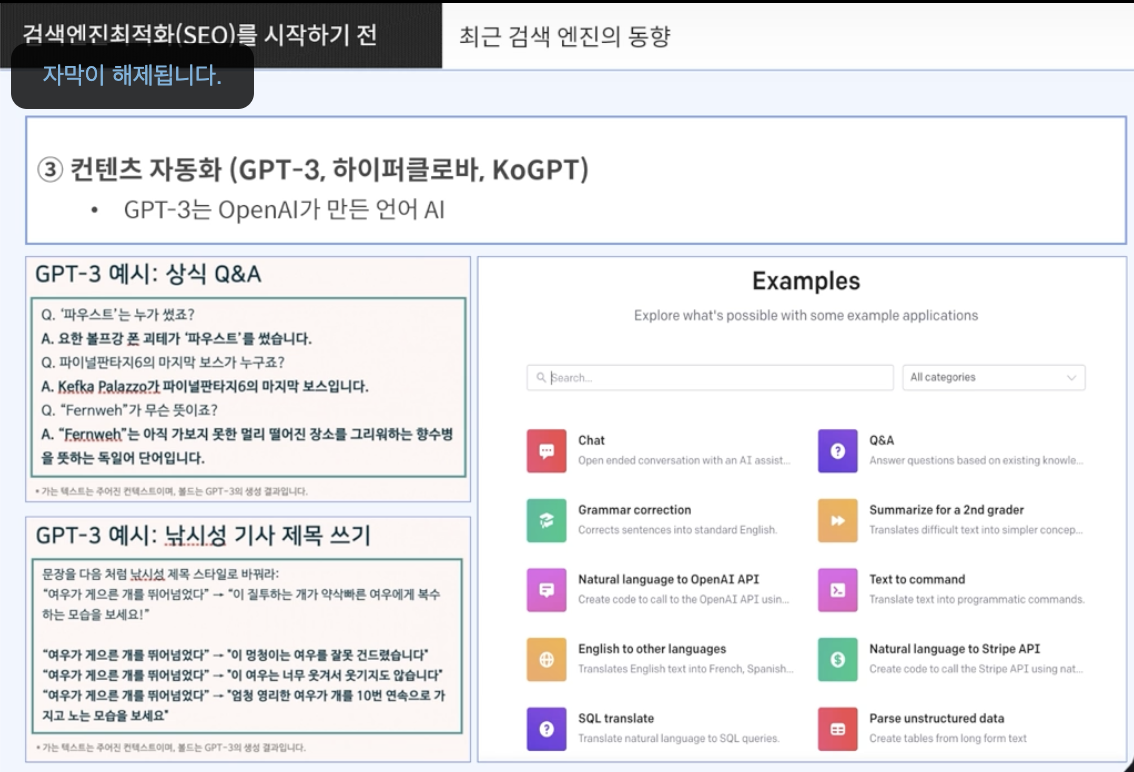Open the purple Q&A example icon
This screenshot has height=772, width=1134.
(837, 451)
